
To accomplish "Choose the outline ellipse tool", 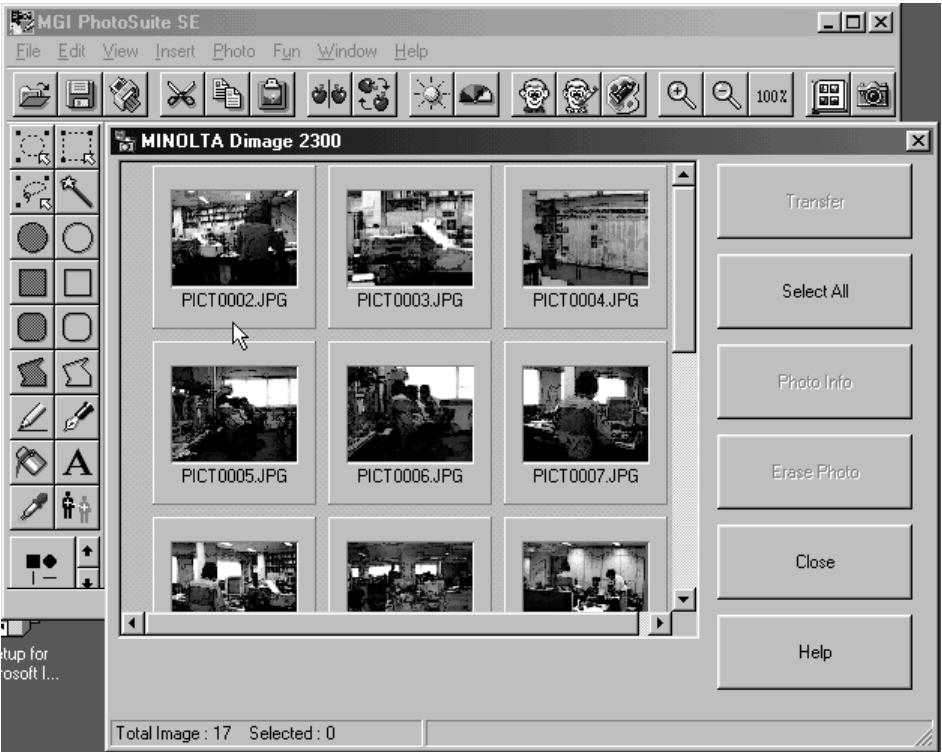I will 77,237.
